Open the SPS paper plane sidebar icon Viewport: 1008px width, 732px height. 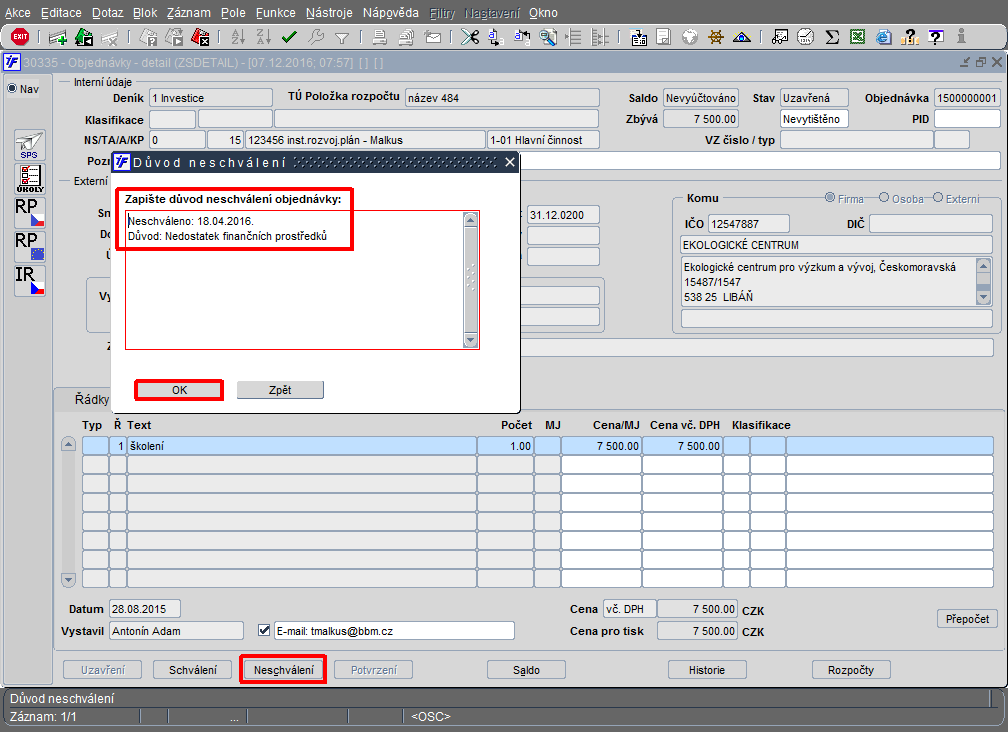(30, 145)
